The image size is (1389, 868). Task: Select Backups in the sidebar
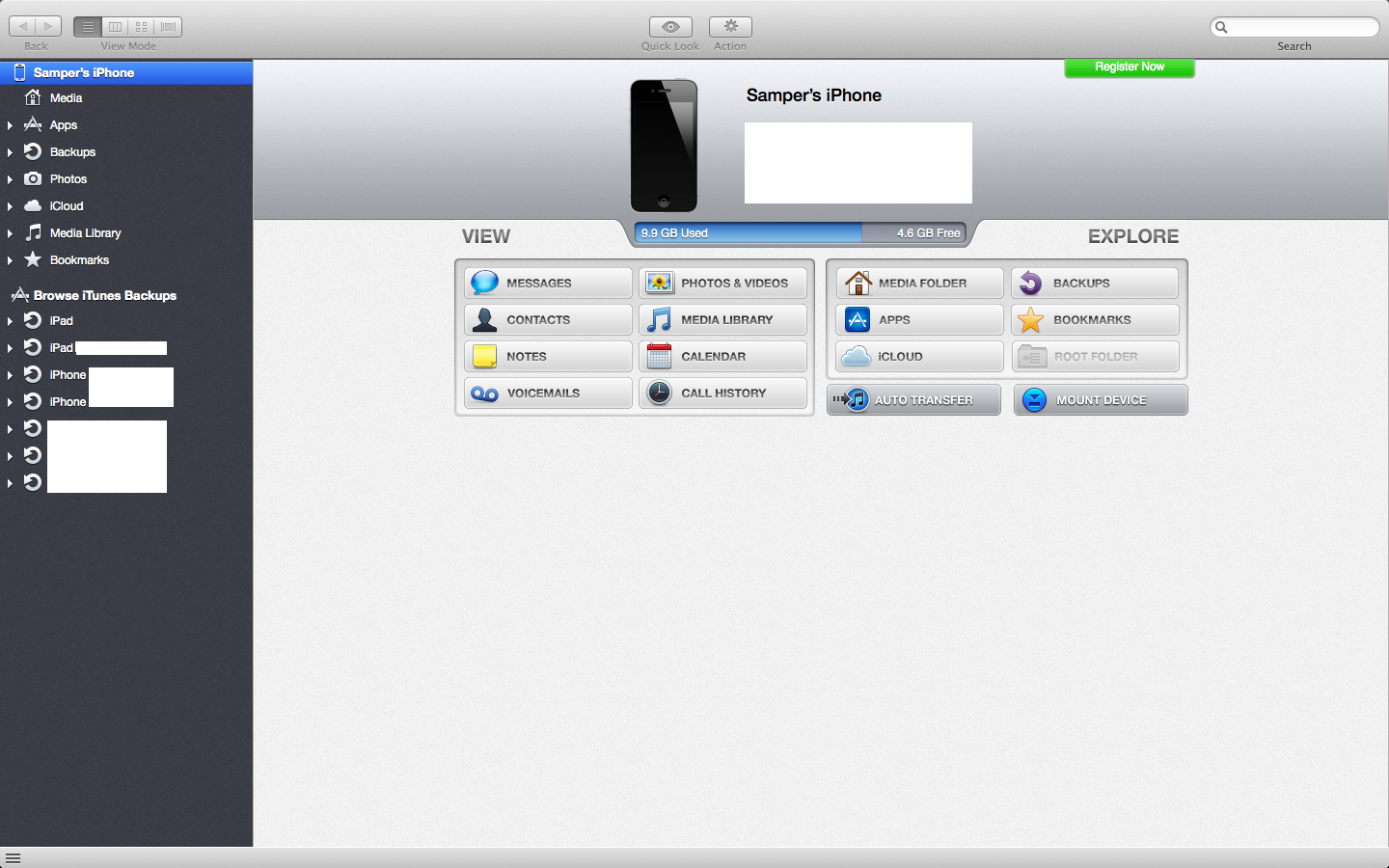click(x=126, y=151)
